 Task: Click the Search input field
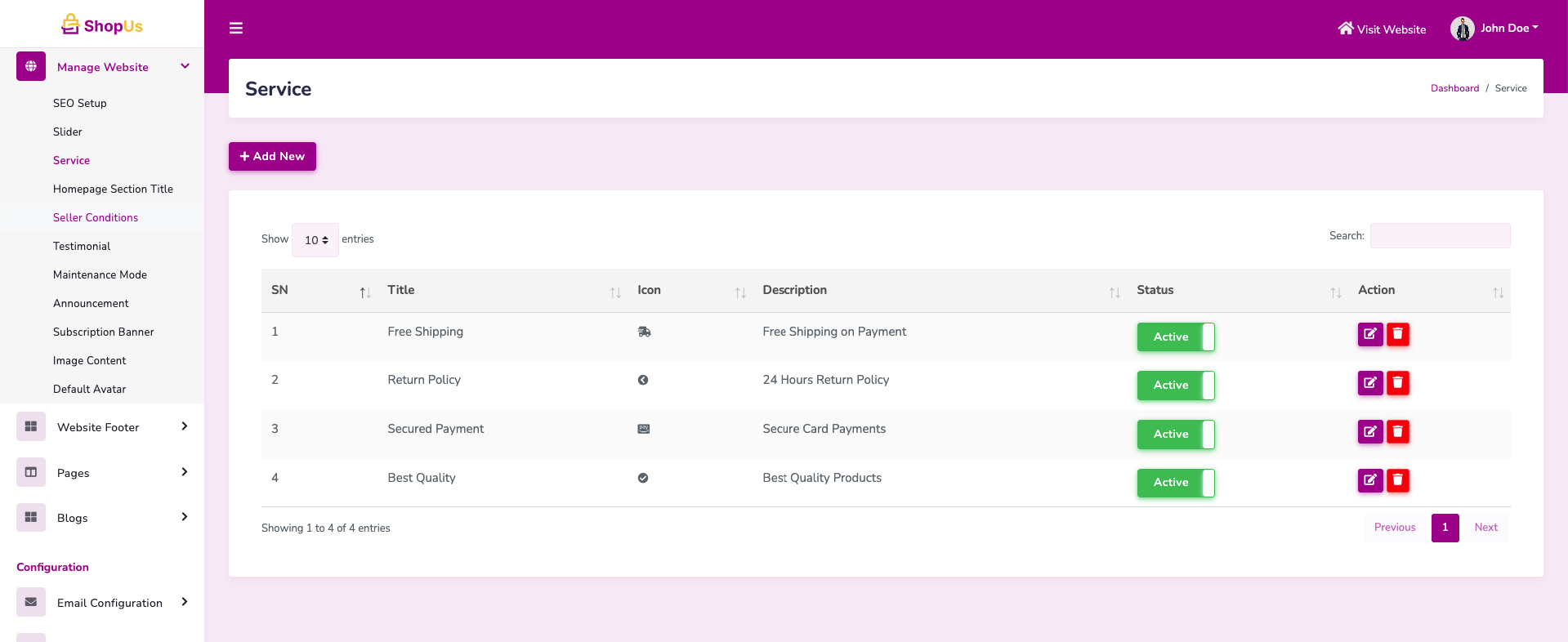pyautogui.click(x=1440, y=236)
